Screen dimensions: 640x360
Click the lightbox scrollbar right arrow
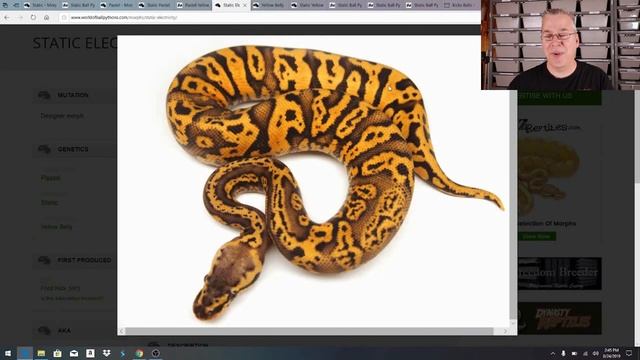(x=505, y=331)
